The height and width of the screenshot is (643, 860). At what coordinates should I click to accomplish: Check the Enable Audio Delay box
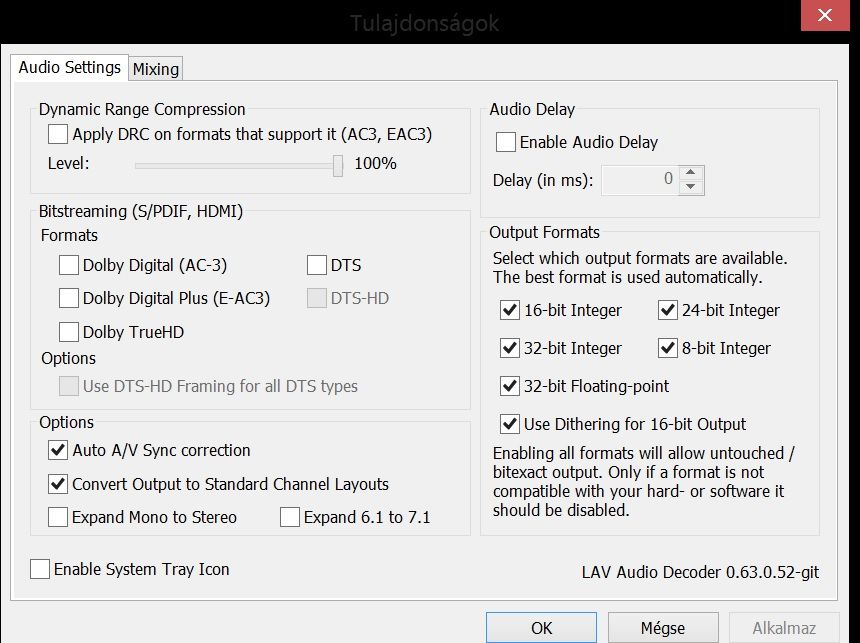(x=506, y=142)
